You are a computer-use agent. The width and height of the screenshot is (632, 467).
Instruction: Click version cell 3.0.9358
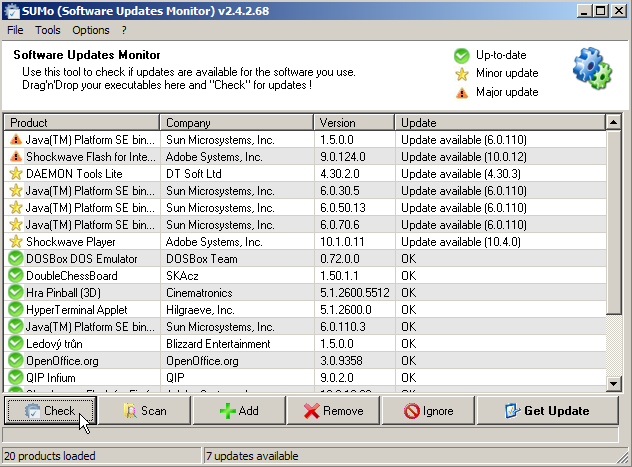point(341,361)
